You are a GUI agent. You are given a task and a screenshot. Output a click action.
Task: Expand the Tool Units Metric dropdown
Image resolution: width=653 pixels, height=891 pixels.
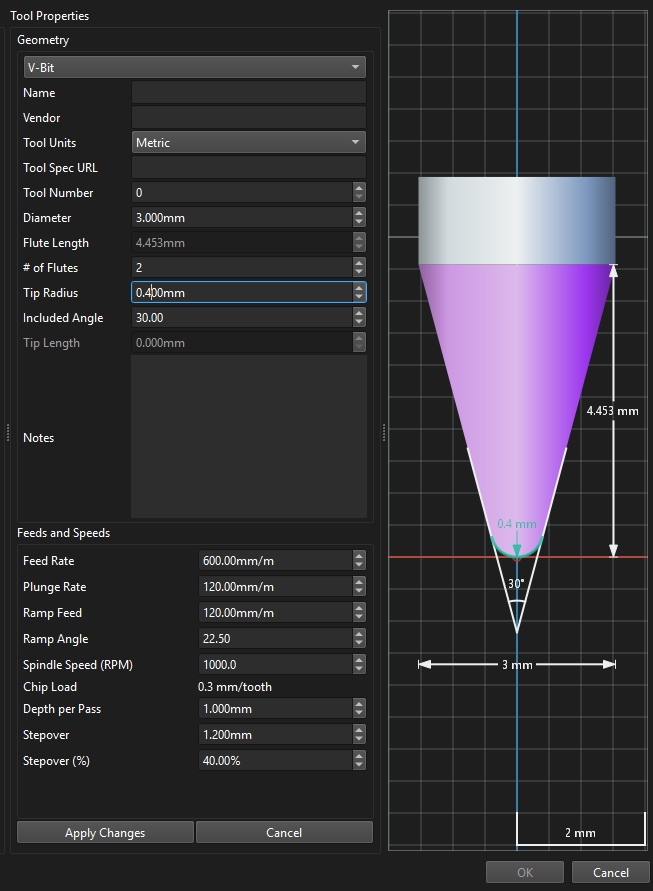[248, 143]
